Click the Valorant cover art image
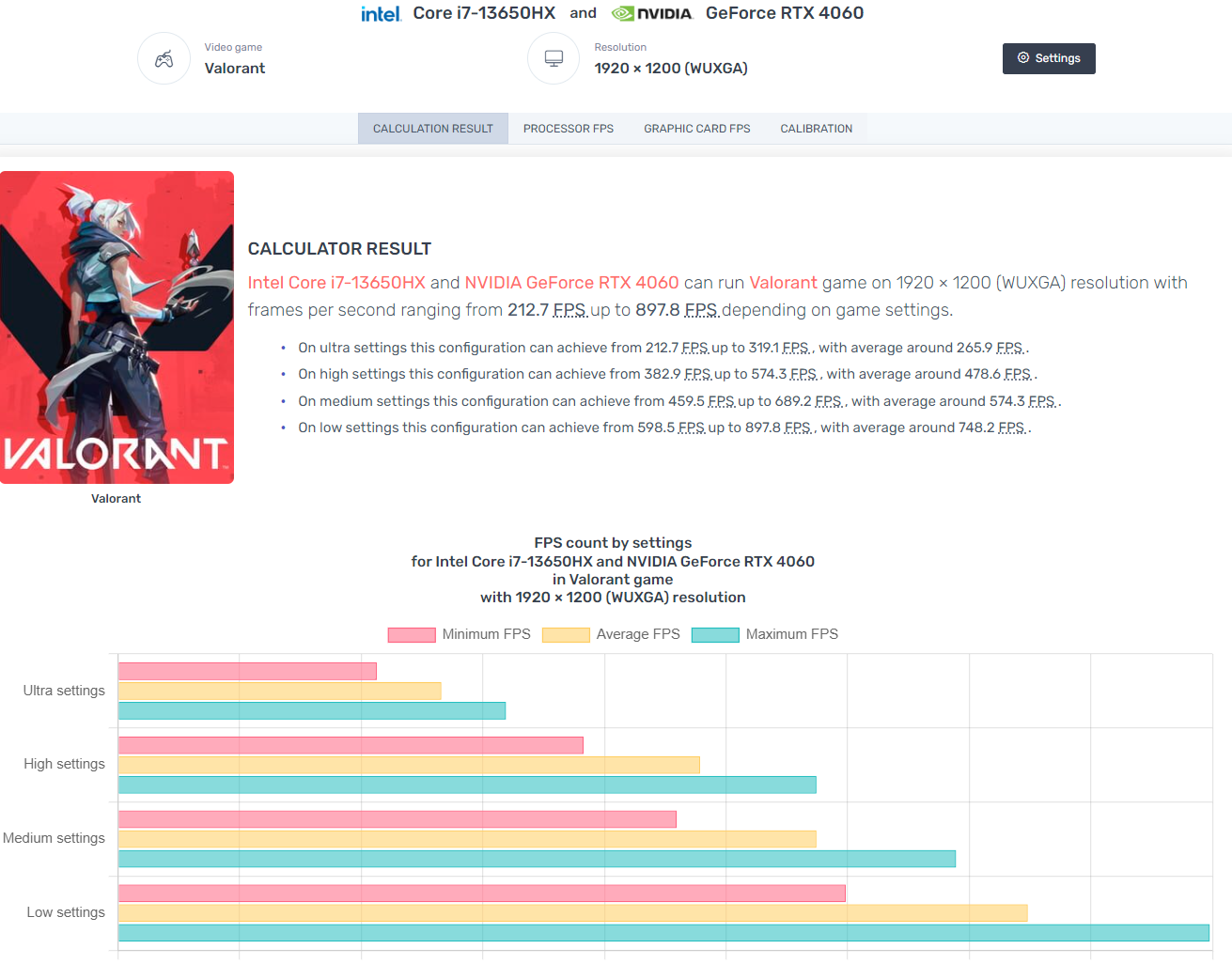1232x964 pixels. 117,327
